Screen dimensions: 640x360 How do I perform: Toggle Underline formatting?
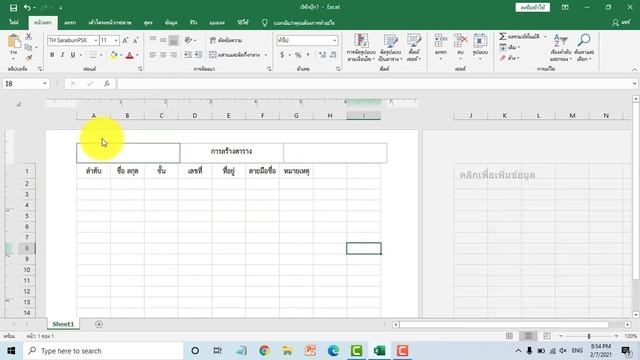(x=73, y=55)
